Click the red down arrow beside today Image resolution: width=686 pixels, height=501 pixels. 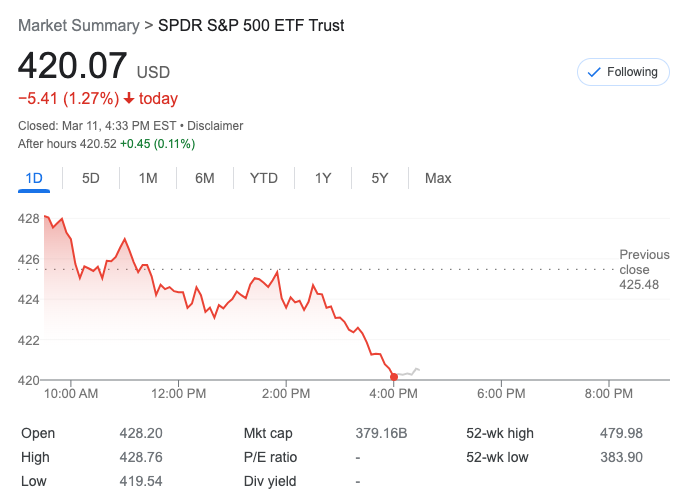point(129,99)
